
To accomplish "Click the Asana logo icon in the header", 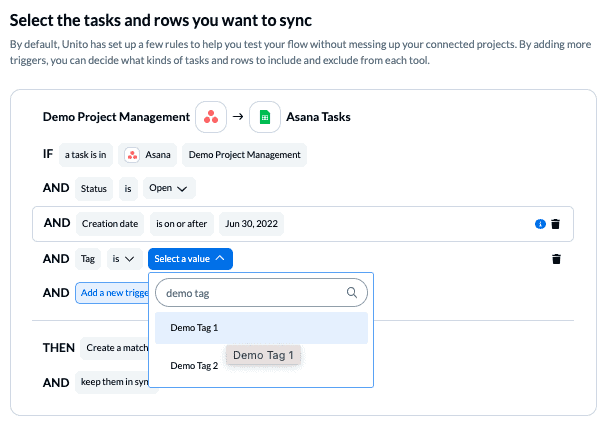I will (x=211, y=117).
